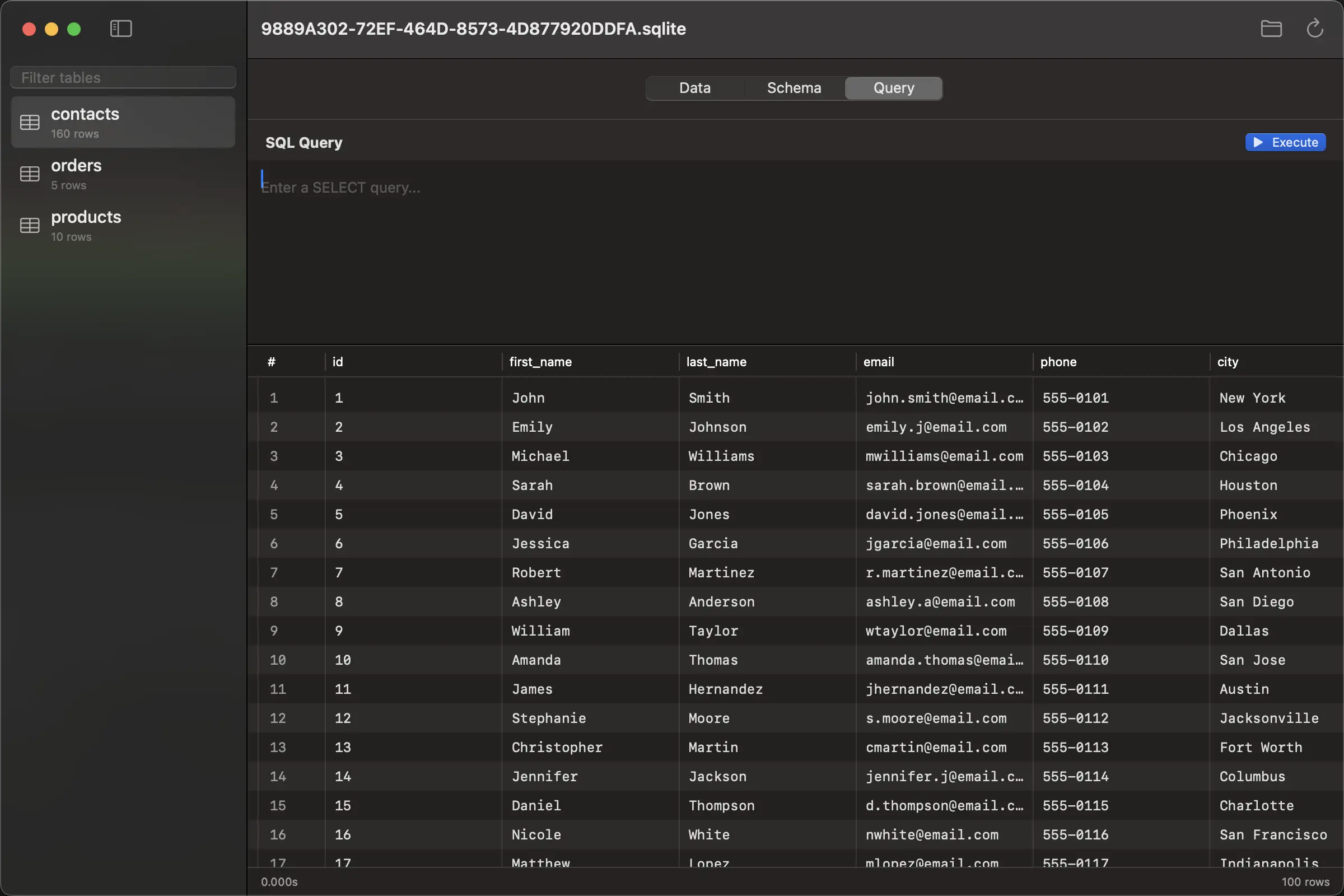Image resolution: width=1344 pixels, height=896 pixels.
Task: Select the orders table in sidebar
Action: [x=123, y=174]
